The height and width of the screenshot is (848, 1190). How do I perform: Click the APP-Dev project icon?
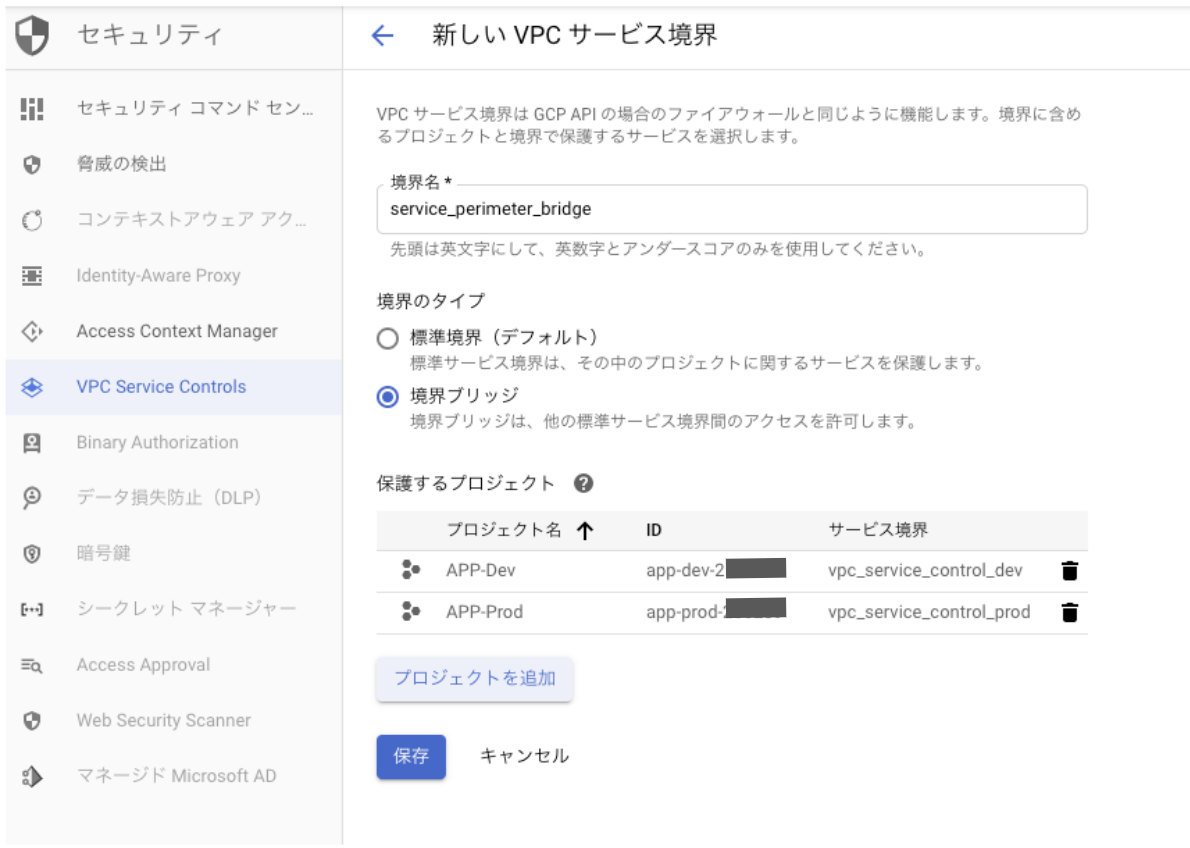tap(411, 570)
